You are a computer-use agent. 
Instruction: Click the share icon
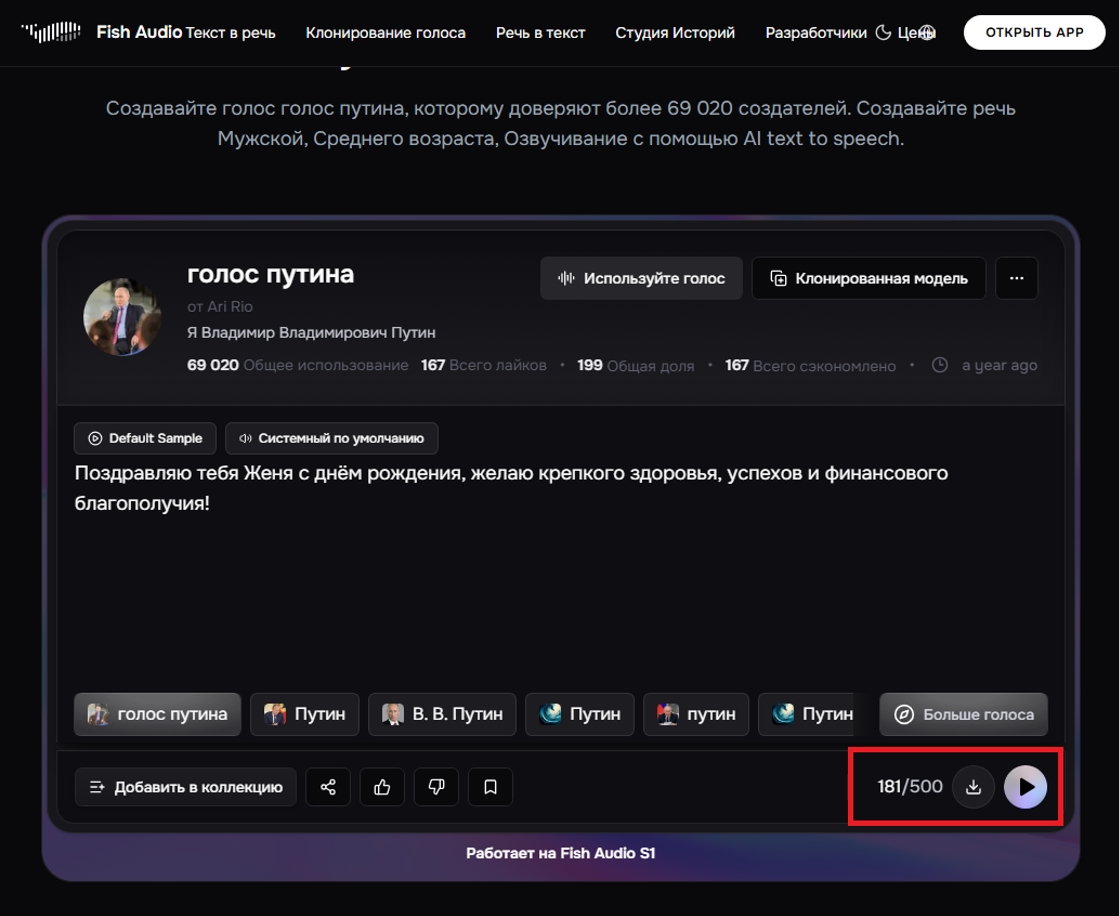tap(328, 787)
